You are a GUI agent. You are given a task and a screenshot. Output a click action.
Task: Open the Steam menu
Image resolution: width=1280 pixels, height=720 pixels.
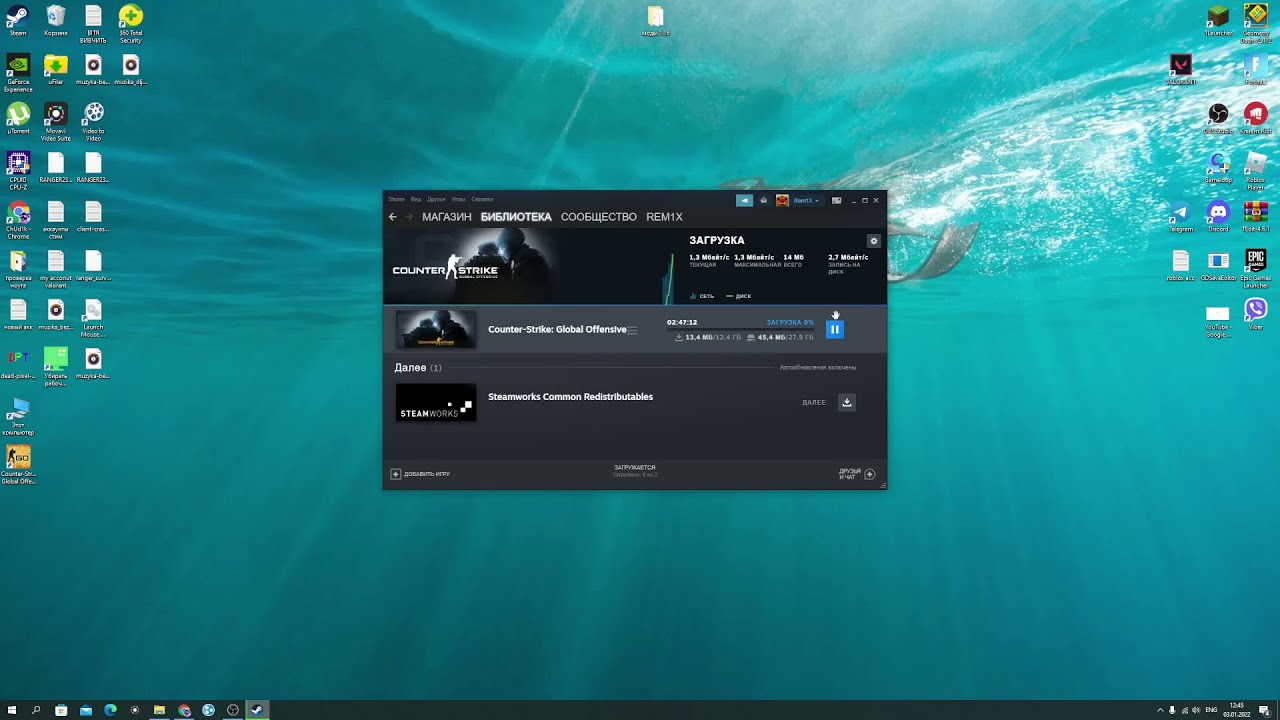pos(396,199)
